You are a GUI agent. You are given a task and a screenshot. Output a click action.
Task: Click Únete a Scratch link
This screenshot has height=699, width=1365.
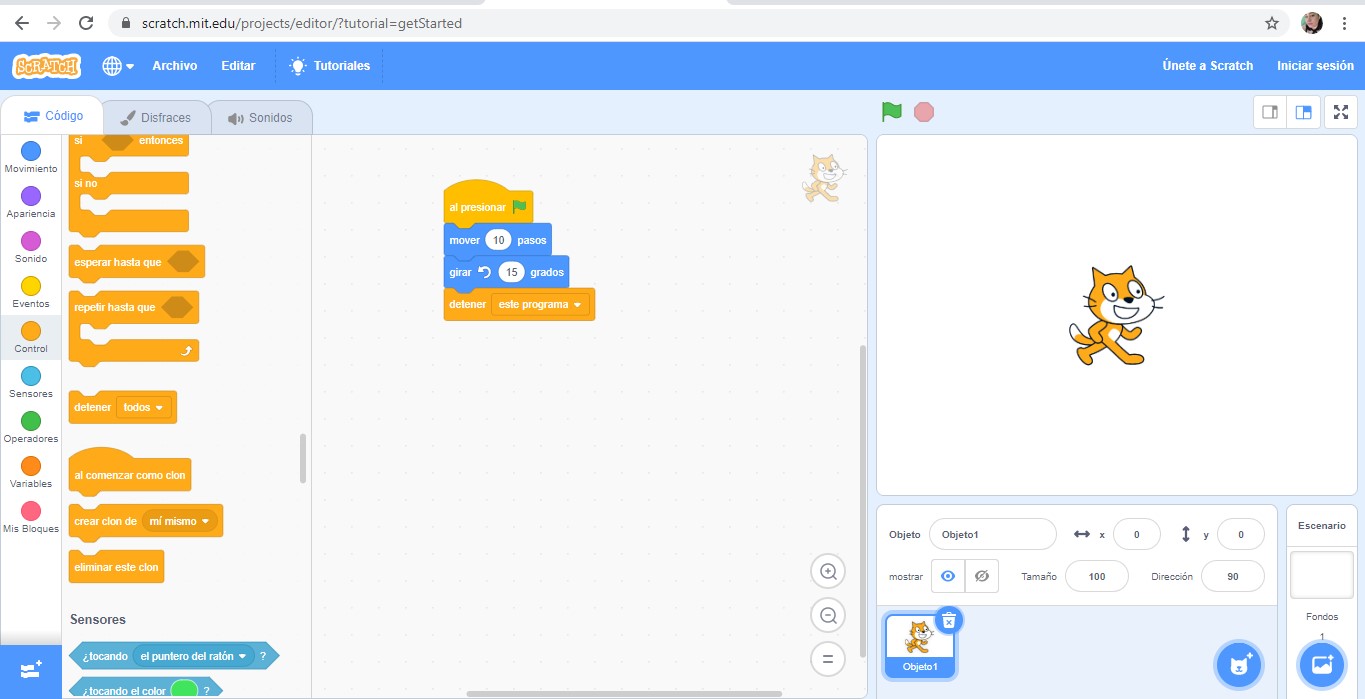[1207, 66]
